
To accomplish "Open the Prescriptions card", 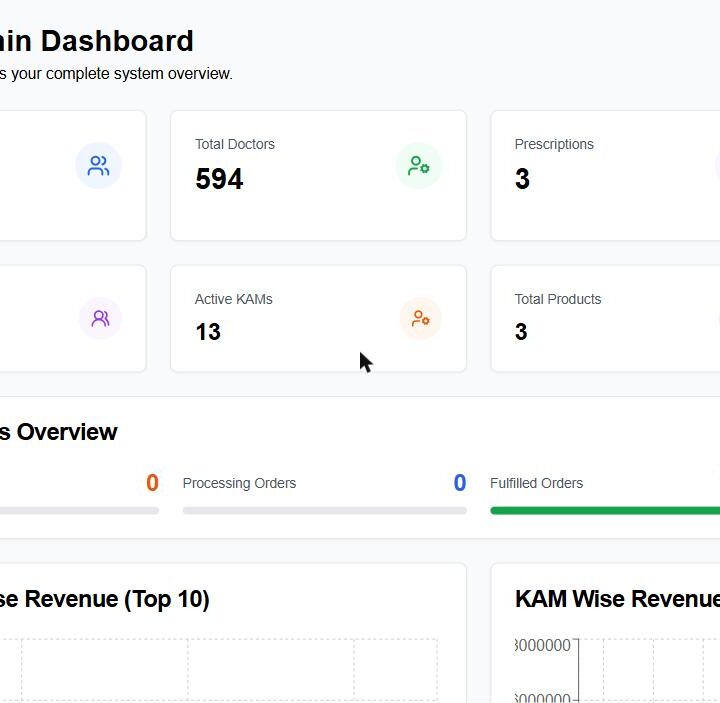I will coord(605,175).
